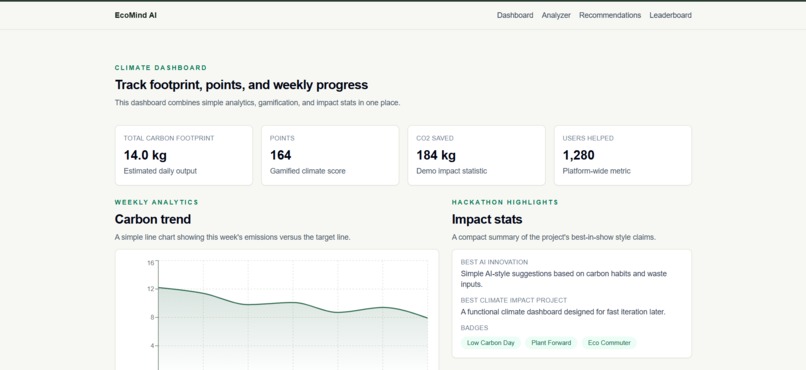806x370 pixels.
Task: Click the Hackathon Highlights label
Action: click(x=505, y=202)
